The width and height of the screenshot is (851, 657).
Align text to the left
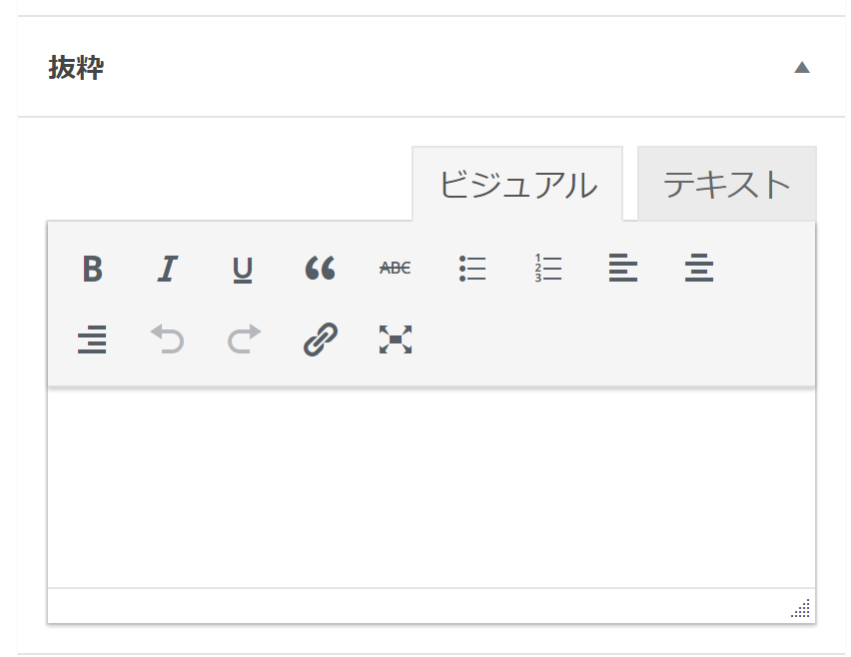click(623, 269)
